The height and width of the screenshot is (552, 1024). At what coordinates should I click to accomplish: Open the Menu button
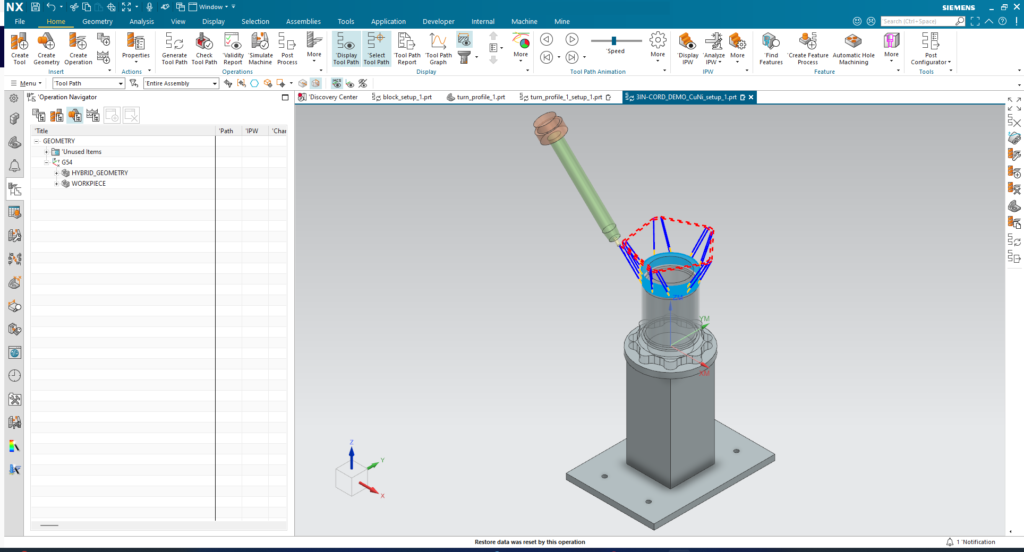[x=26, y=84]
